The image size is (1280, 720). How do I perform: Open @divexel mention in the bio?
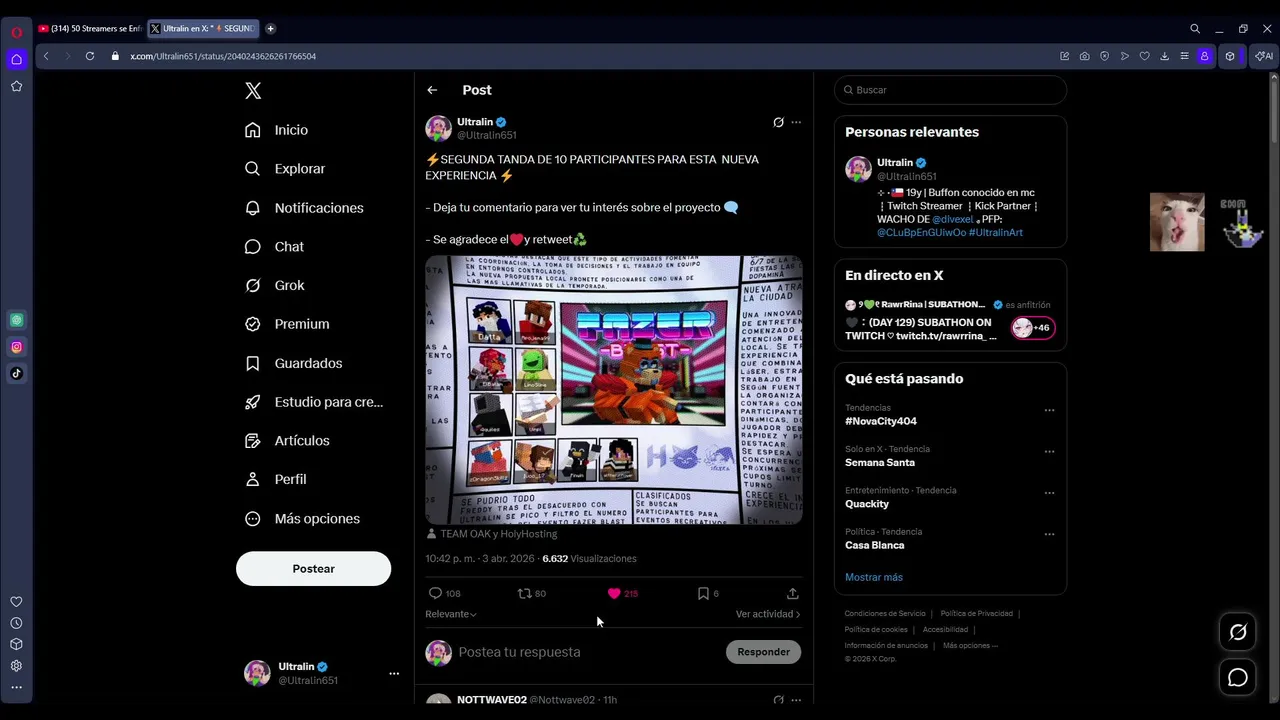point(952,219)
